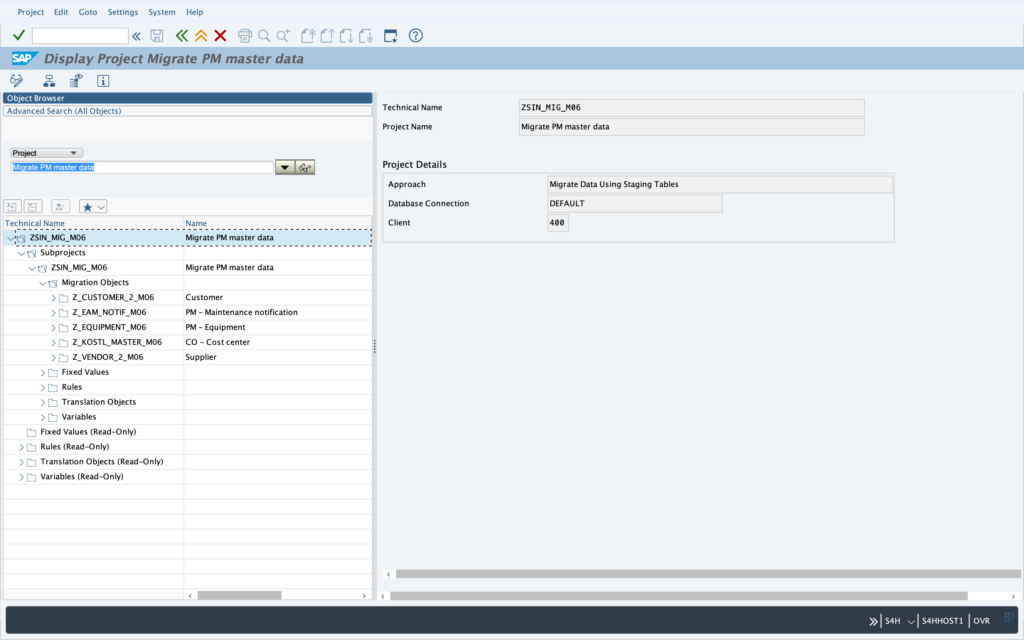Open the System menu

[x=162, y=12]
